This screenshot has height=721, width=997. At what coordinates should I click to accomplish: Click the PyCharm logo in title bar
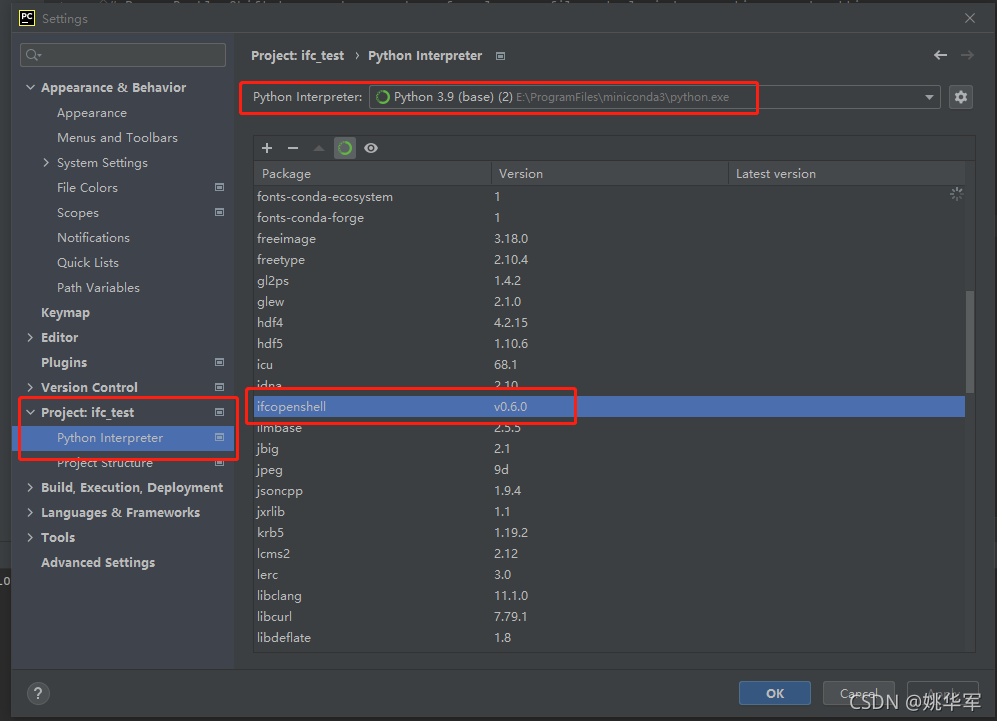point(27,18)
